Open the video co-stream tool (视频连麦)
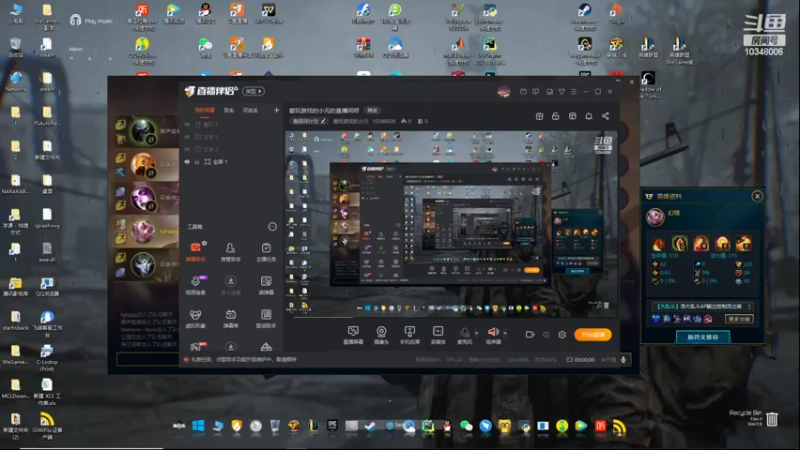Viewport: 800px width, 450px height. (x=195, y=285)
